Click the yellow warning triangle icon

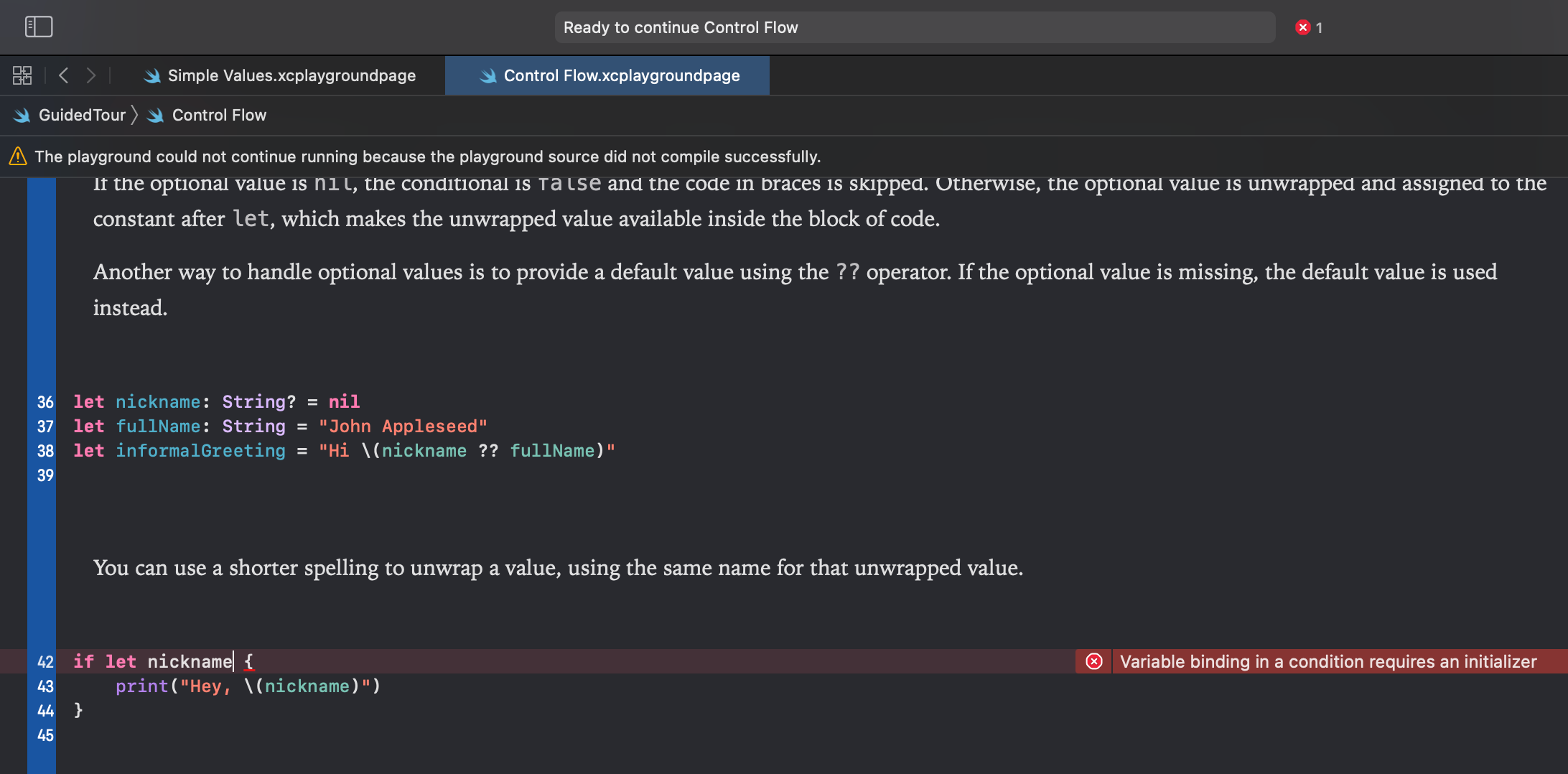click(18, 157)
